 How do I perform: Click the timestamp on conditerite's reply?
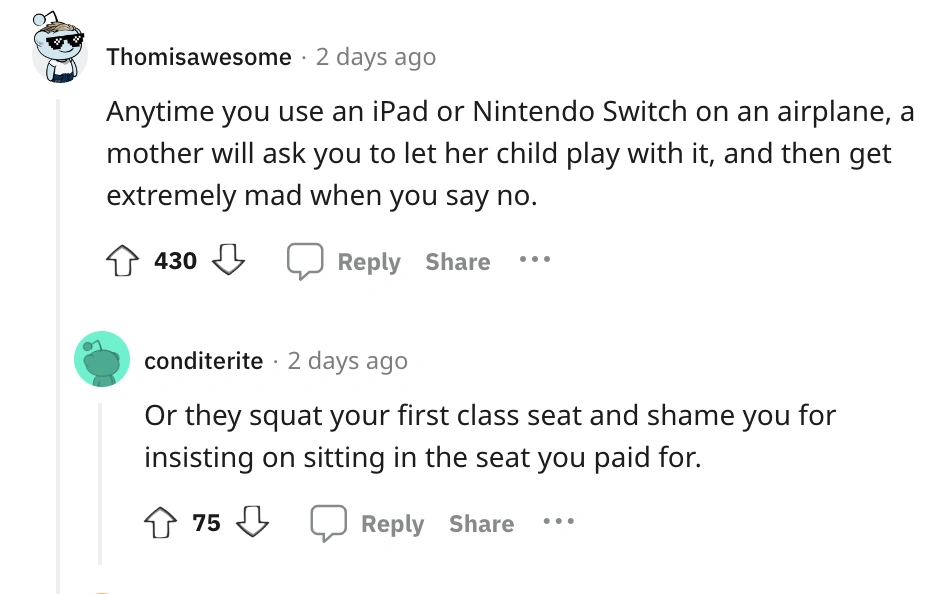[x=347, y=360]
